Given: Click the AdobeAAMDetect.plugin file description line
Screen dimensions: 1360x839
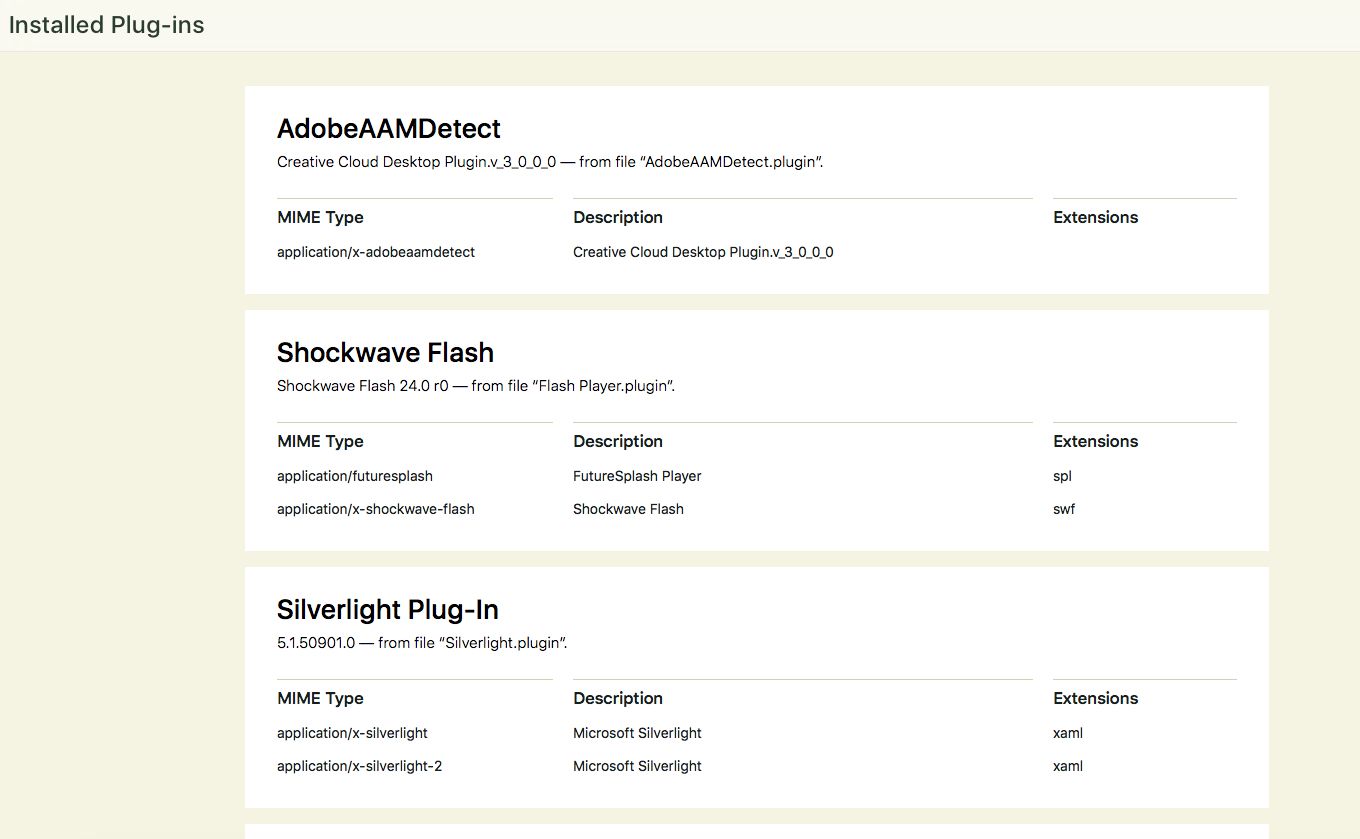Looking at the screenshot, I should [550, 162].
